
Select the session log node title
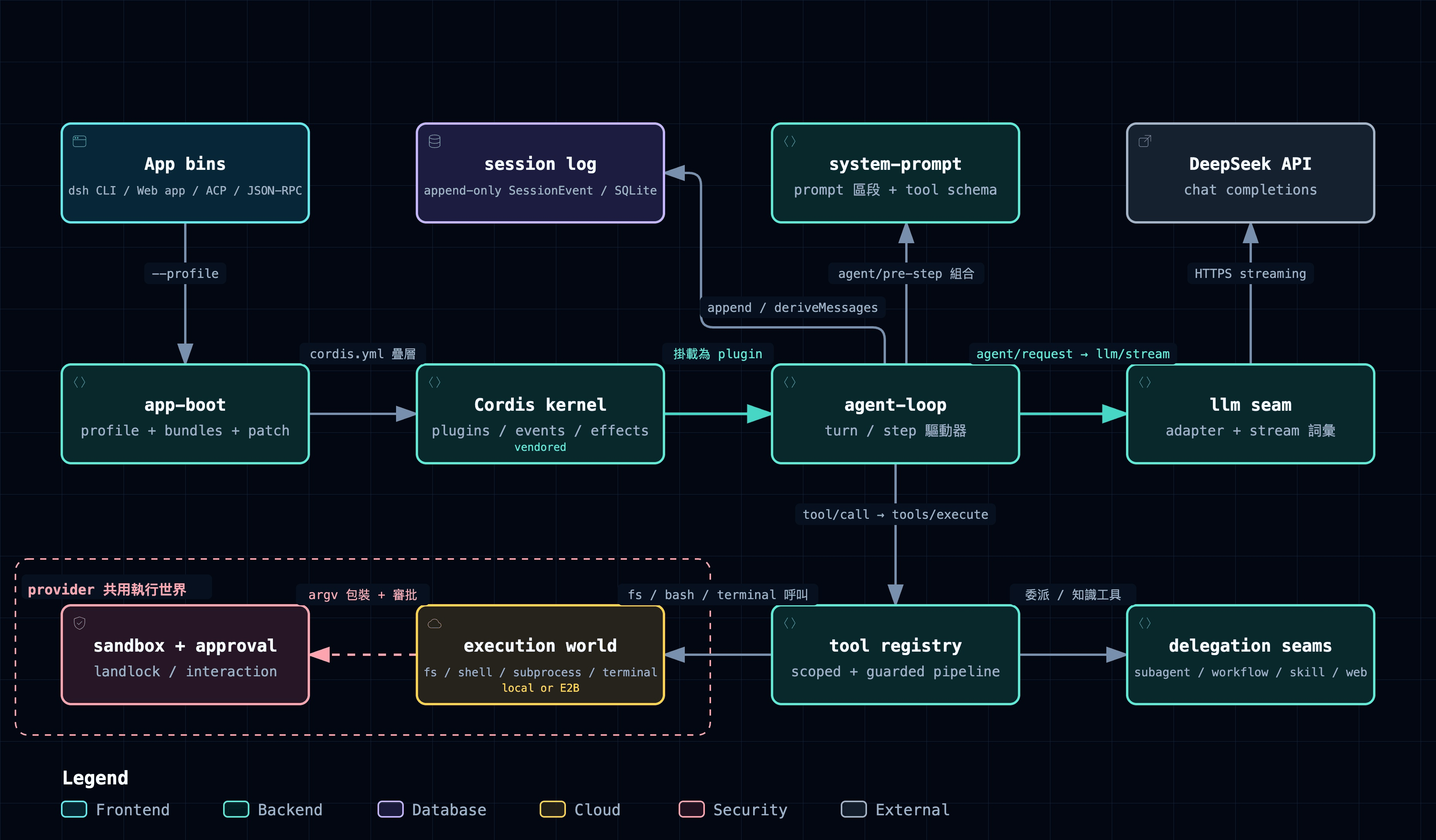[540, 164]
